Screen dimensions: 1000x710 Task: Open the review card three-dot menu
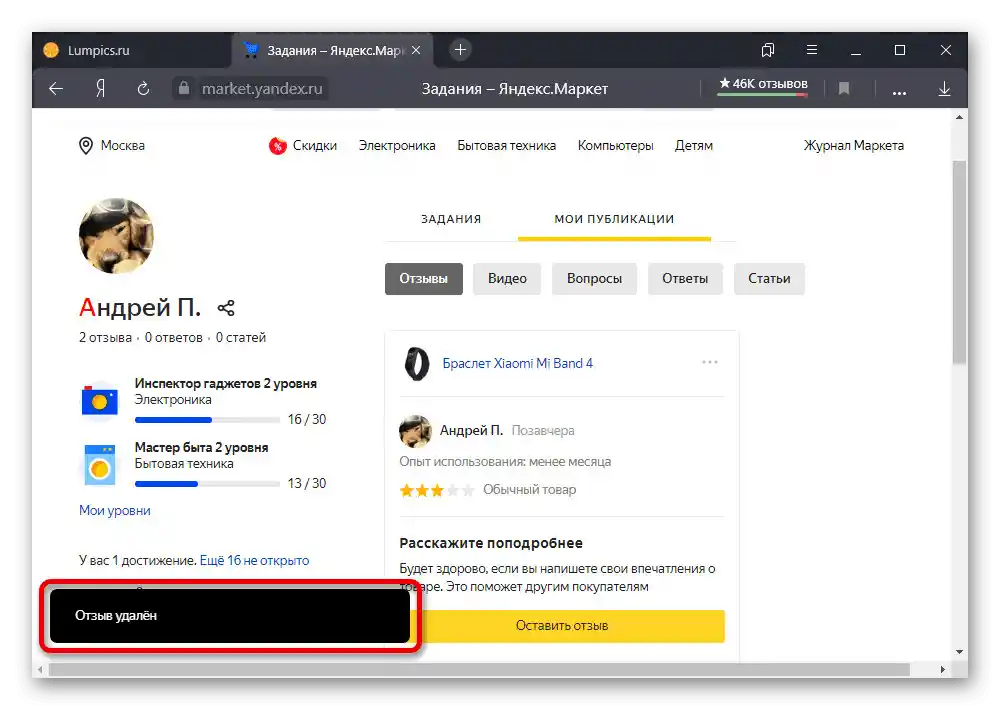pyautogui.click(x=710, y=362)
